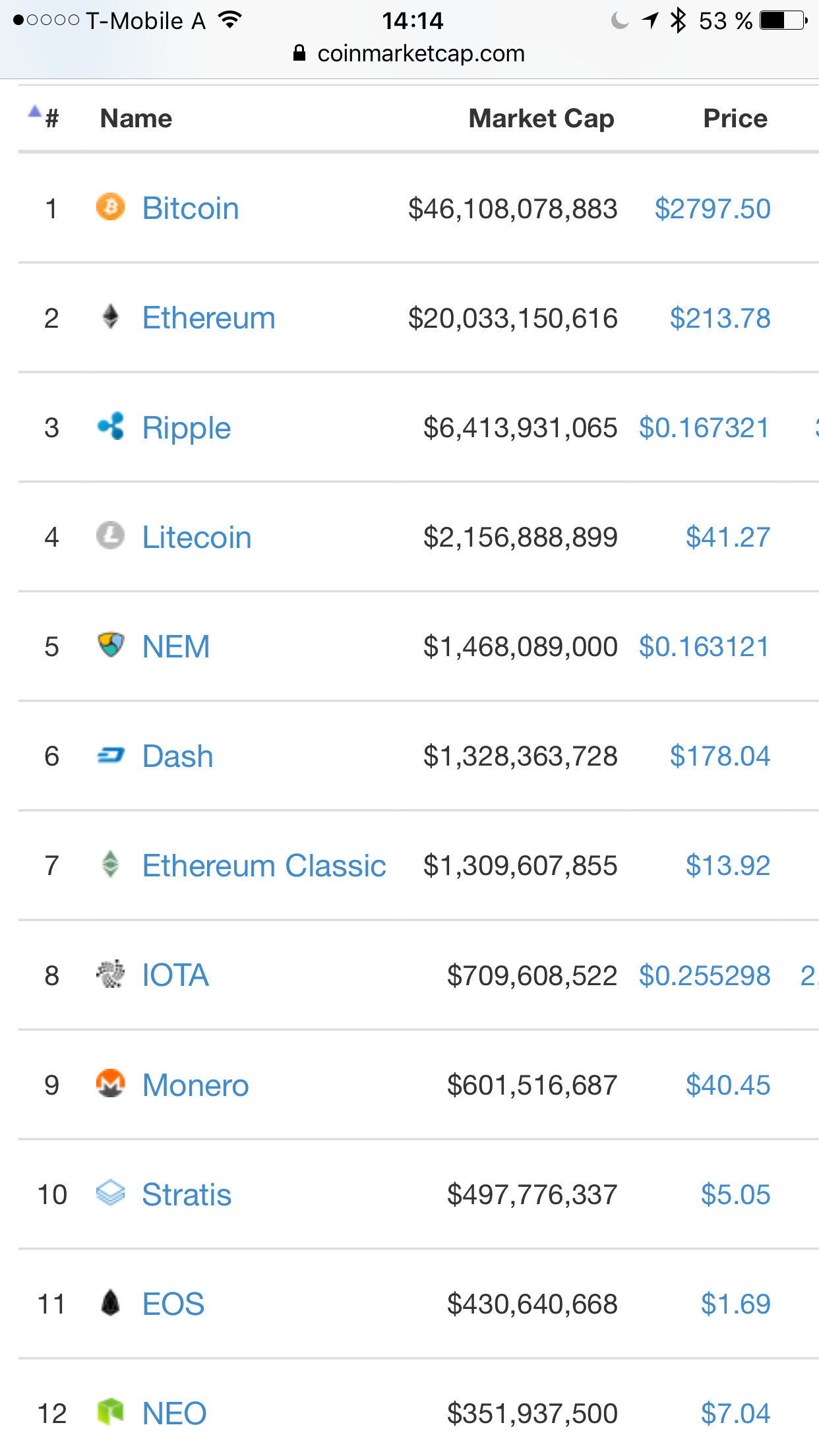Open the IOTA coin page
The image size is (819, 1456).
tap(175, 975)
